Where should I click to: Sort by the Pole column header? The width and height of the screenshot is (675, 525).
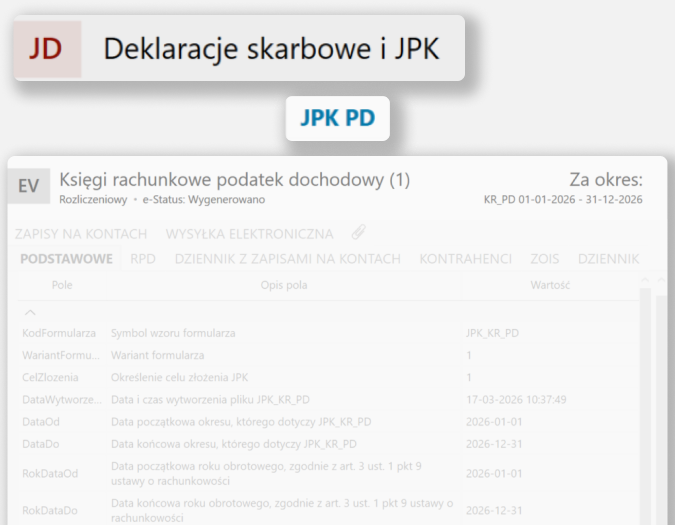(x=61, y=285)
